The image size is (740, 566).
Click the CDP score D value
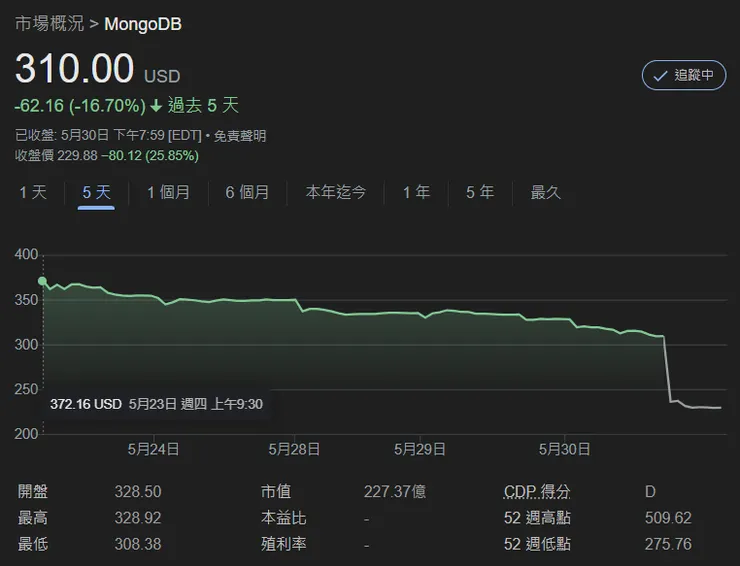pos(650,492)
